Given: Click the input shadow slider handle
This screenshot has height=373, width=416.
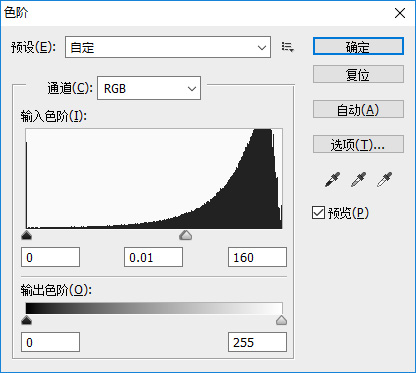Looking at the screenshot, I should 26,235.
